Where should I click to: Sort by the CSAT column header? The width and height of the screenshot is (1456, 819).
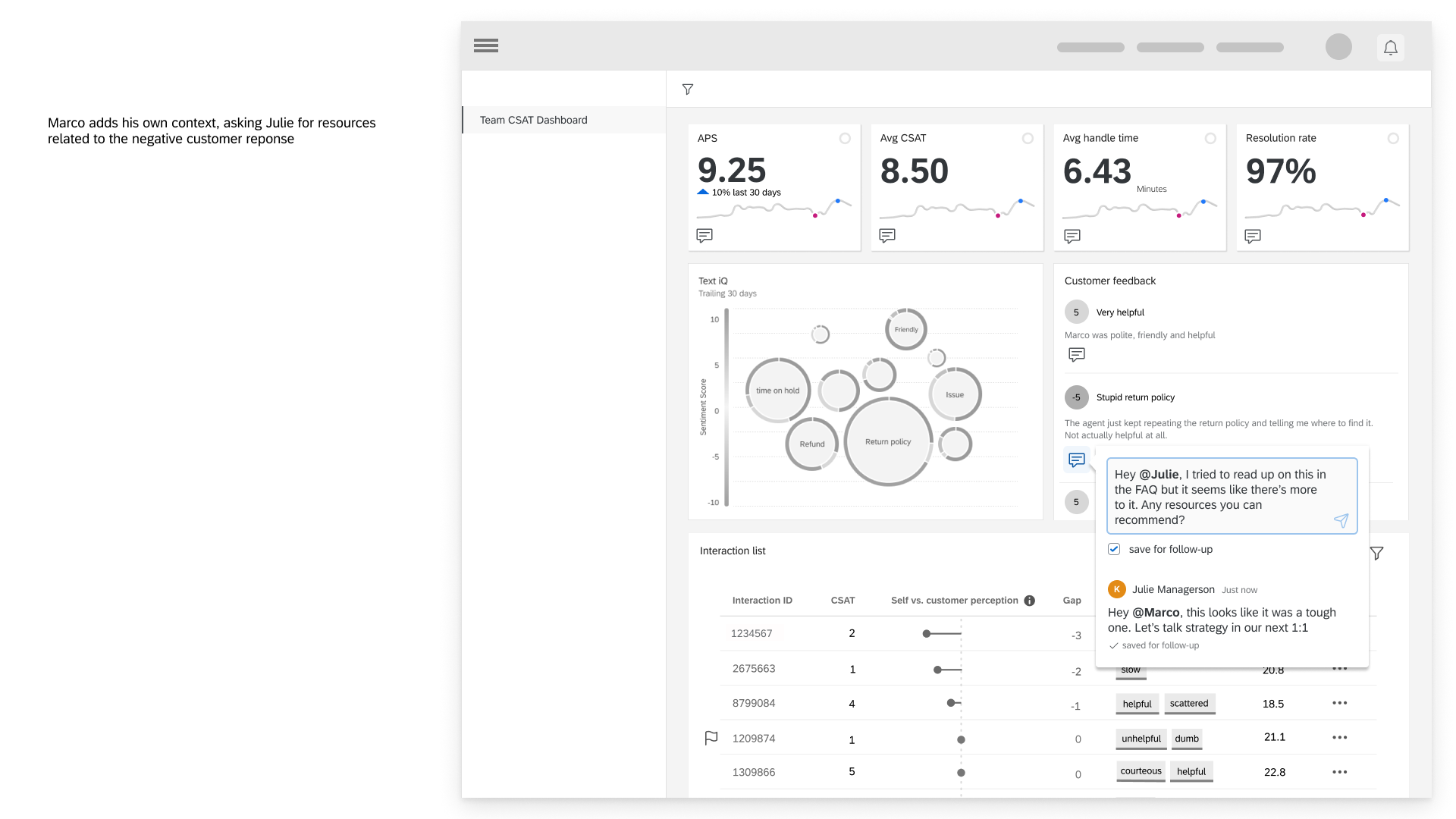tap(843, 601)
